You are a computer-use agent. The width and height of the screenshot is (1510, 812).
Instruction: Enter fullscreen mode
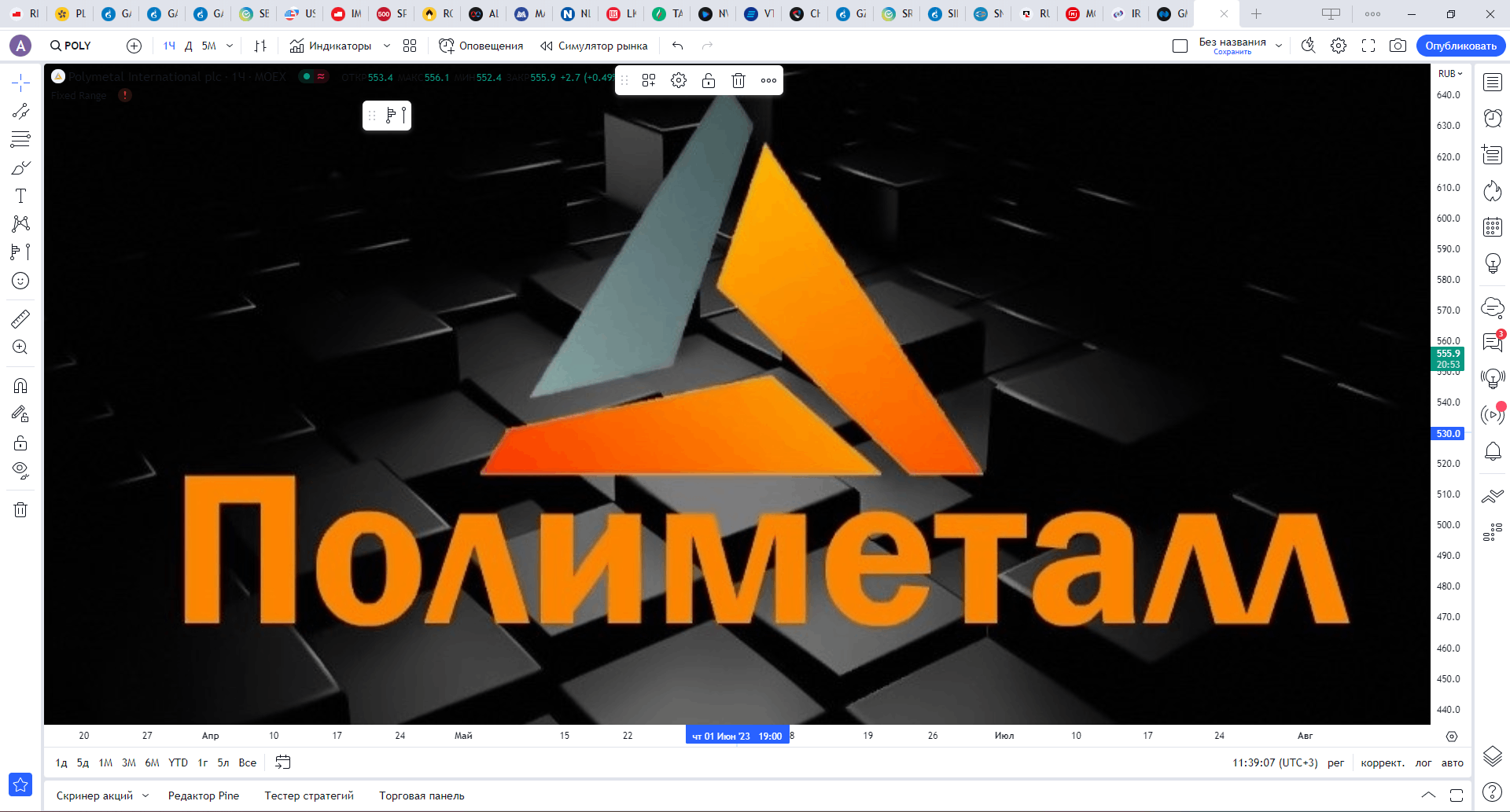(1368, 46)
